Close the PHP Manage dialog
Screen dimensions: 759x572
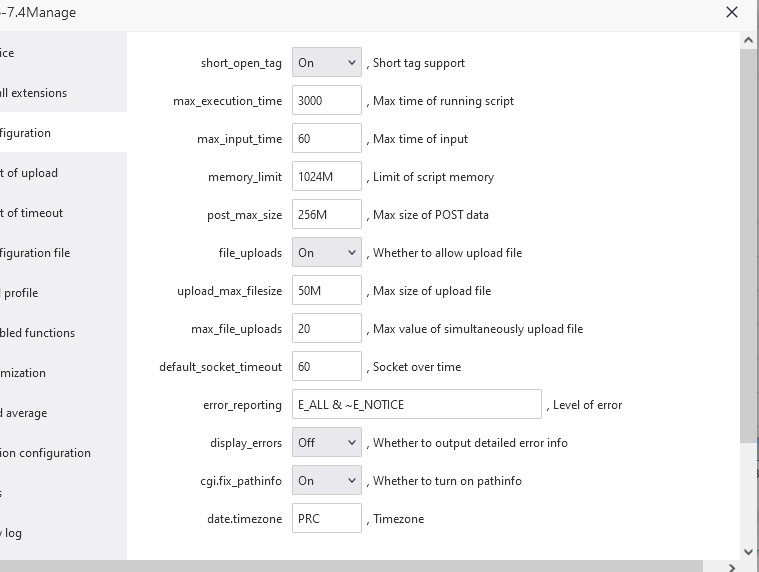[x=731, y=12]
